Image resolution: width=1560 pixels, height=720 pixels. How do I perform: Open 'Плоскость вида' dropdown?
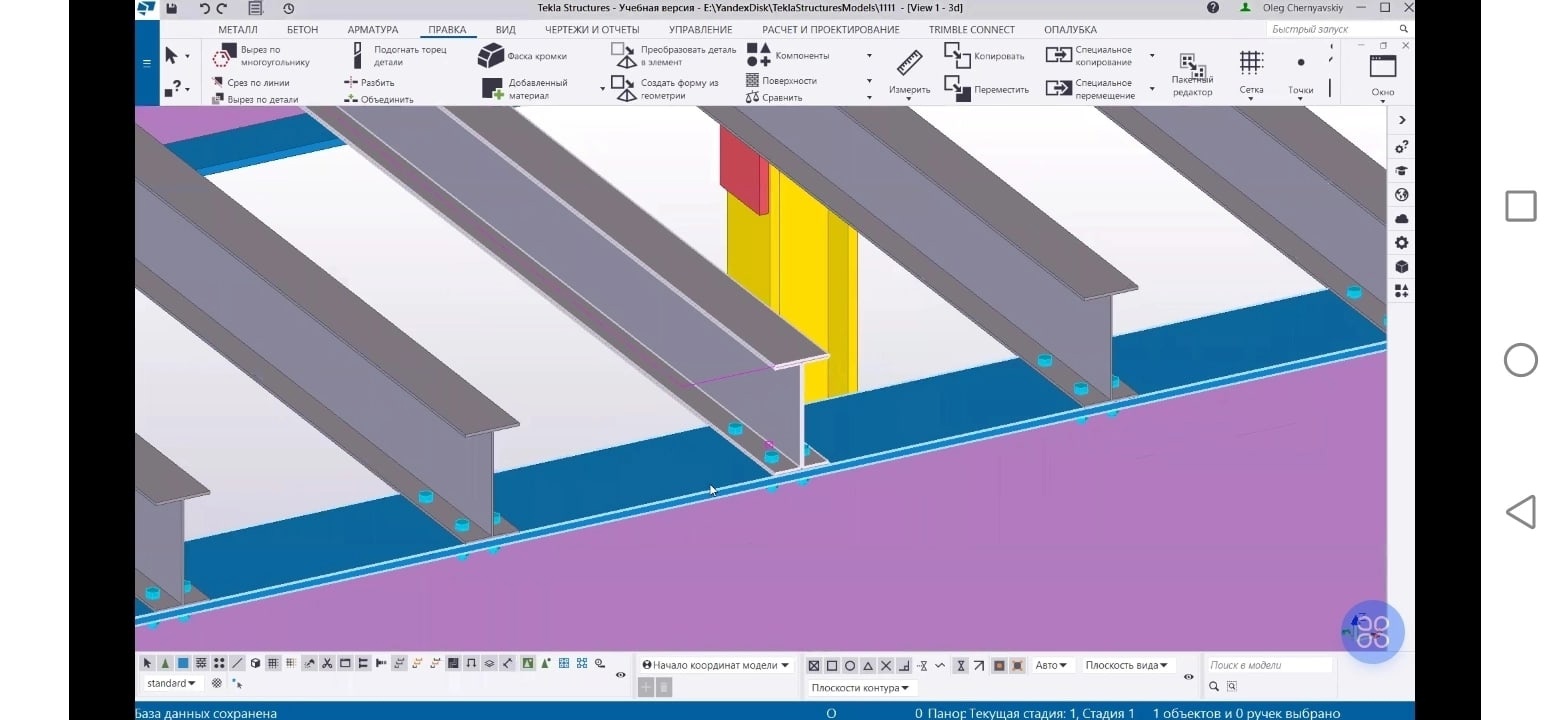coord(1126,665)
